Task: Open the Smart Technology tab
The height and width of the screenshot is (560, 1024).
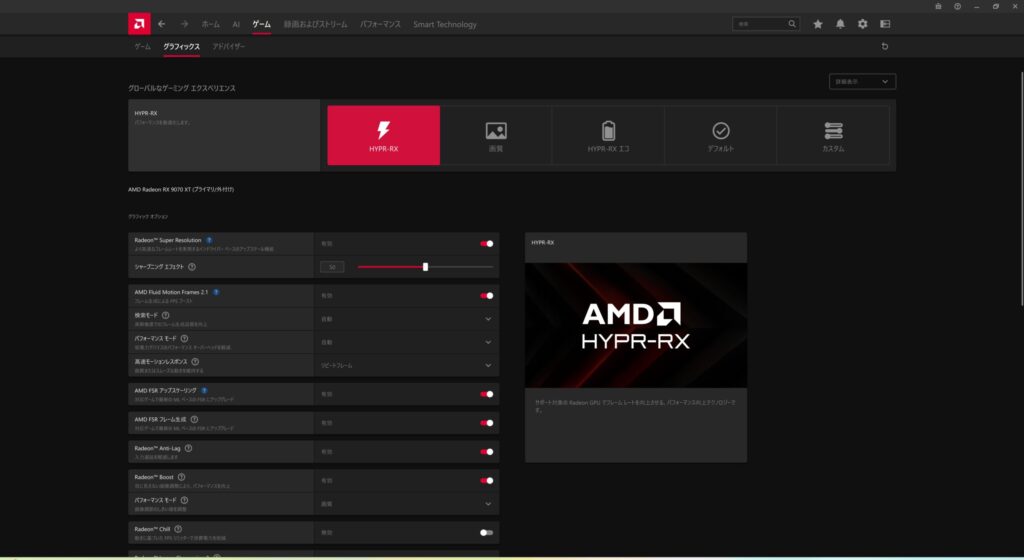Action: [445, 24]
